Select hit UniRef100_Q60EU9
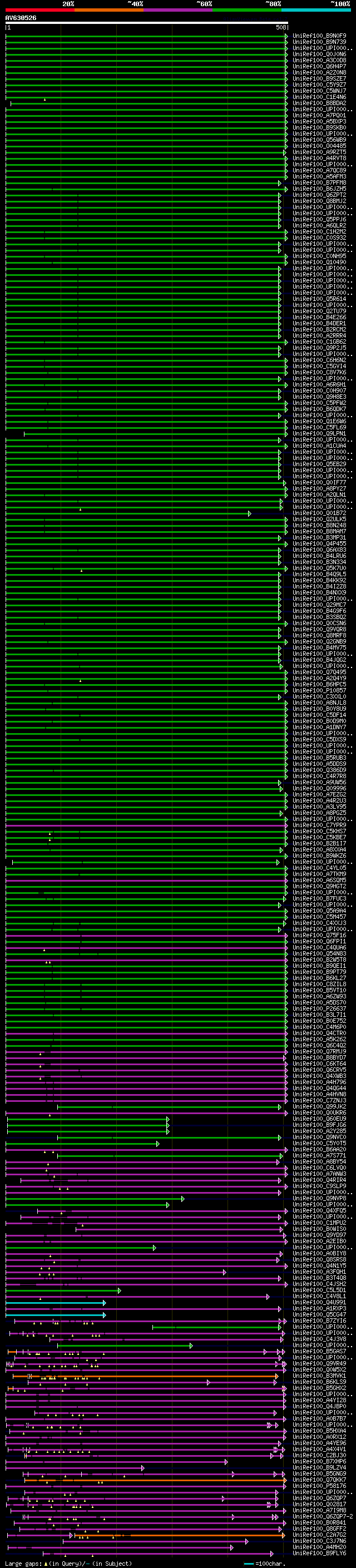 [319, 1119]
